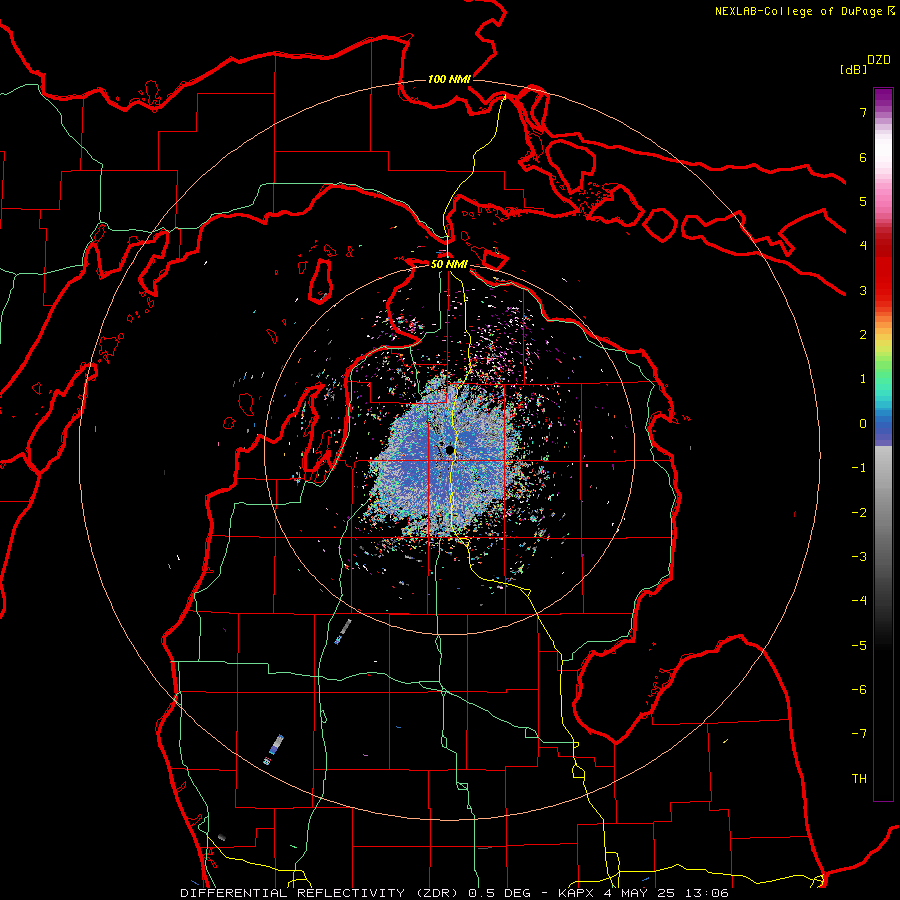
Task: Click the '50 NMI' range ring label
Action: (x=449, y=264)
